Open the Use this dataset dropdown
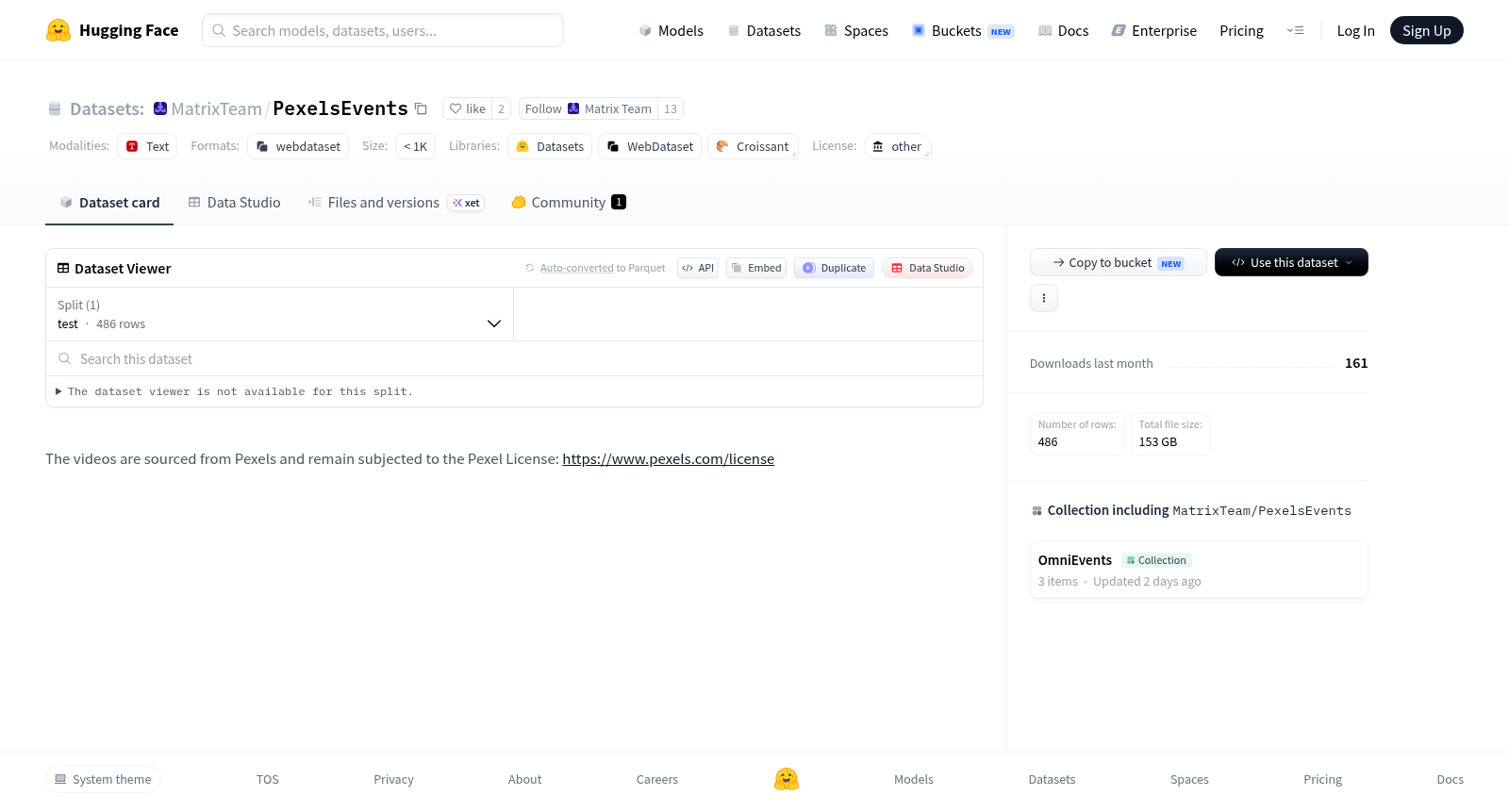This screenshot has height=812, width=1509. (x=1291, y=262)
